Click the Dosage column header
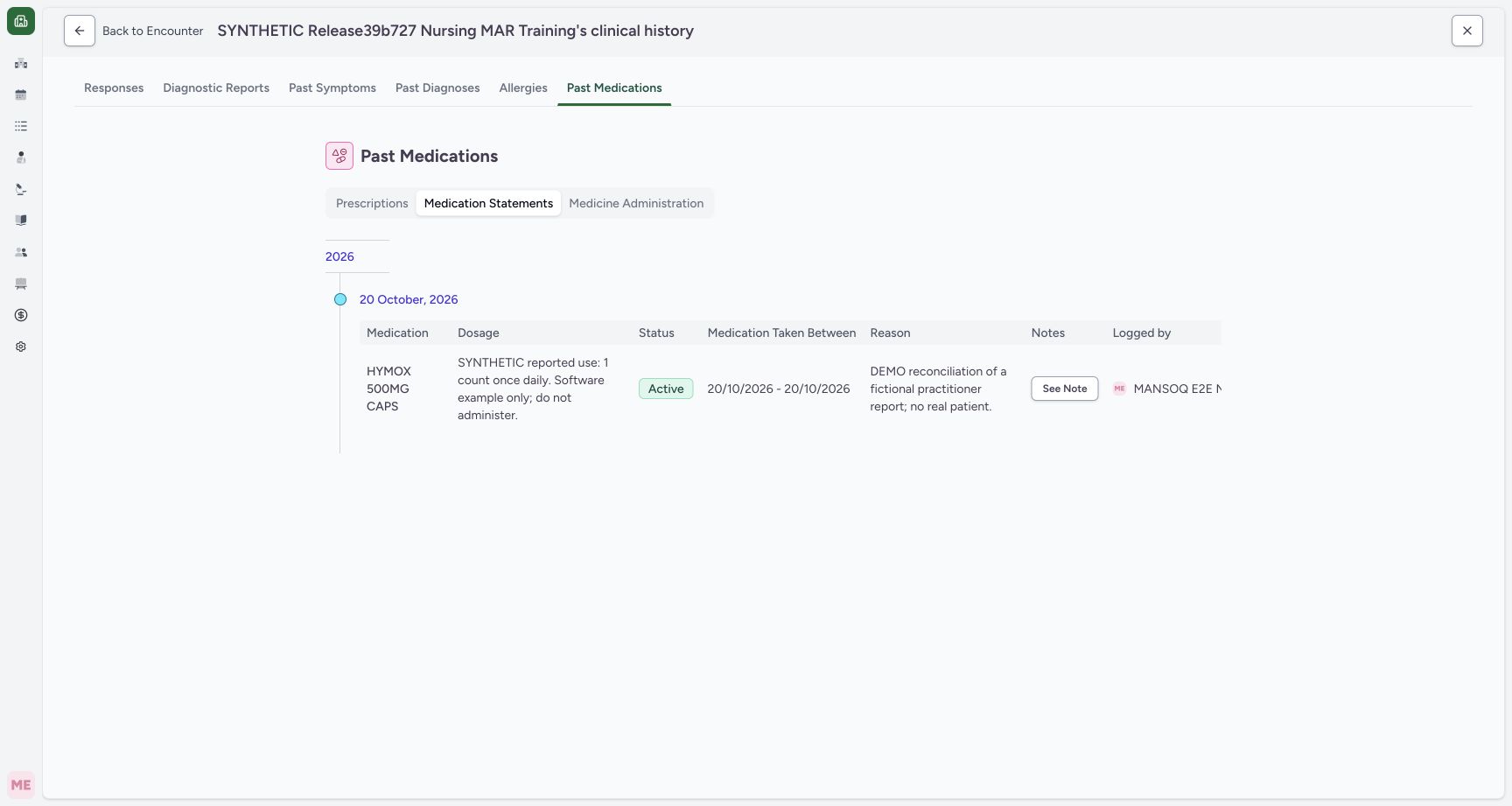The height and width of the screenshot is (806, 1512). click(x=479, y=333)
